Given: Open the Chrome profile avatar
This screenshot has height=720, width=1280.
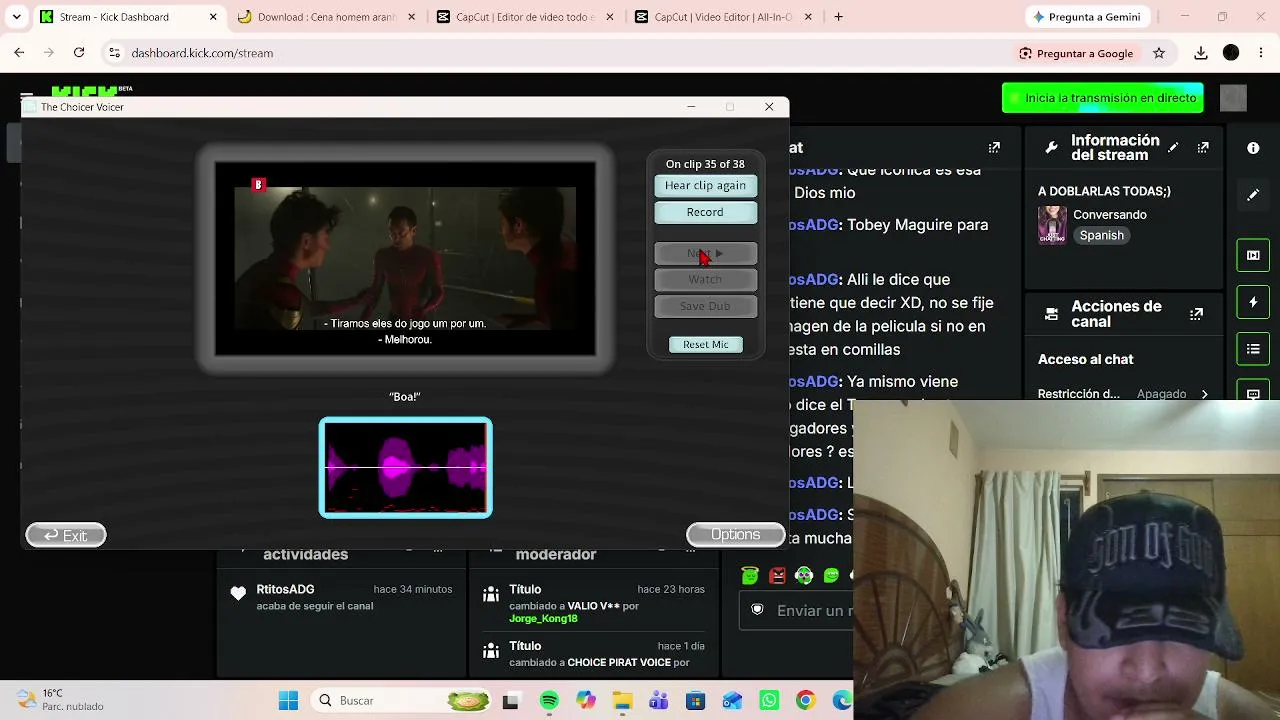Looking at the screenshot, I should [1231, 53].
